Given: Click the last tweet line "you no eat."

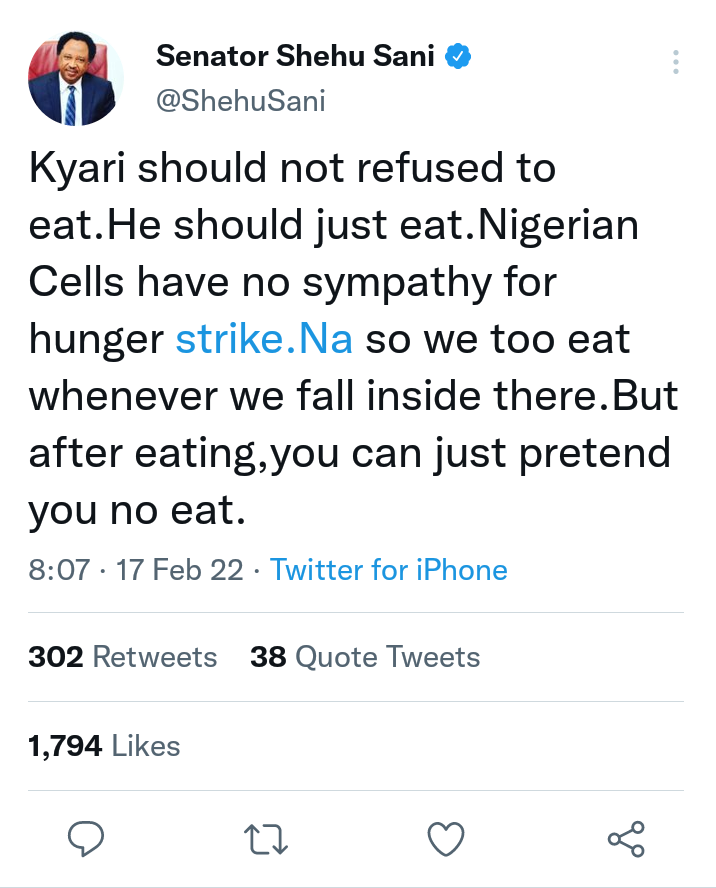Looking at the screenshot, I should click(136, 512).
